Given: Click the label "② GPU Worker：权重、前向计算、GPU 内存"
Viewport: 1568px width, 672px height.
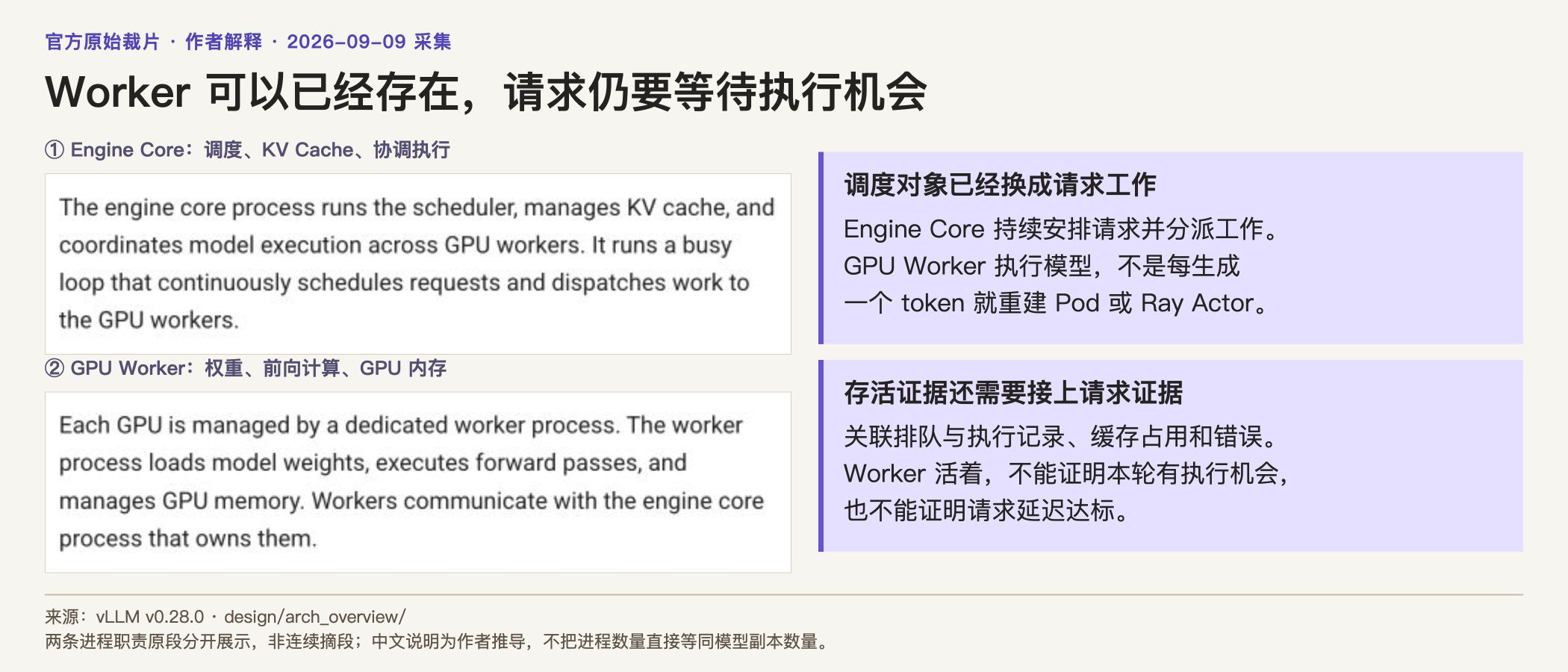Looking at the screenshot, I should [246, 368].
